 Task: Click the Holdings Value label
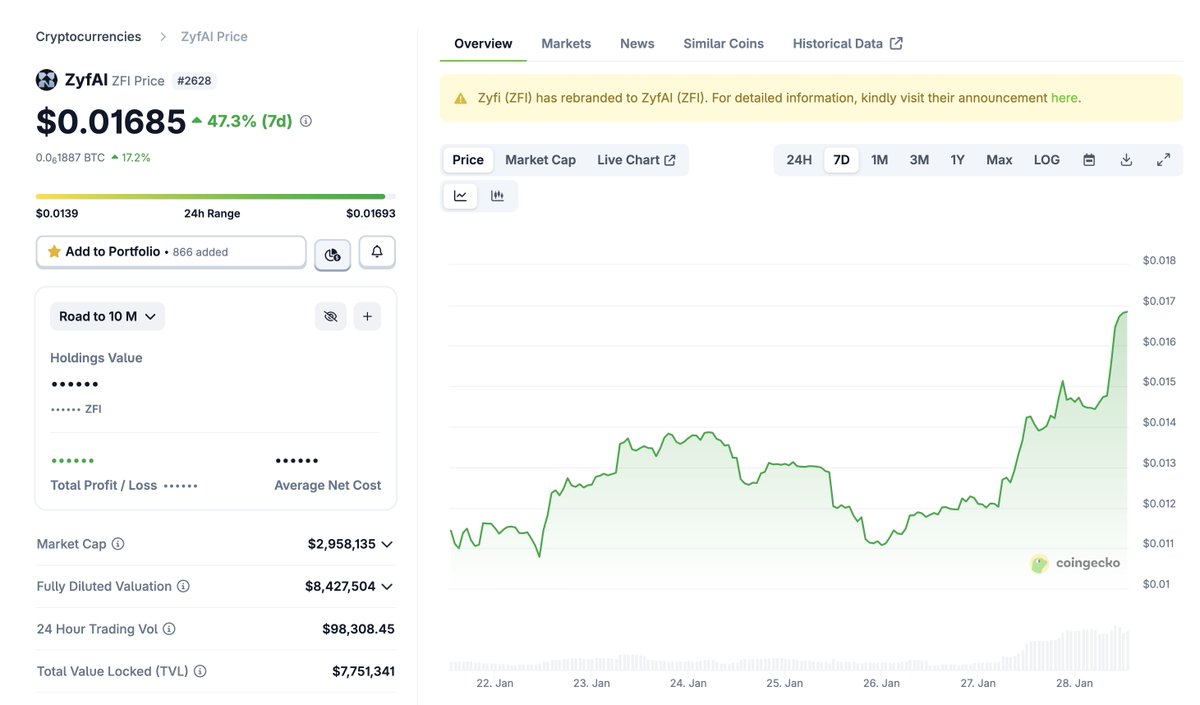coord(96,358)
